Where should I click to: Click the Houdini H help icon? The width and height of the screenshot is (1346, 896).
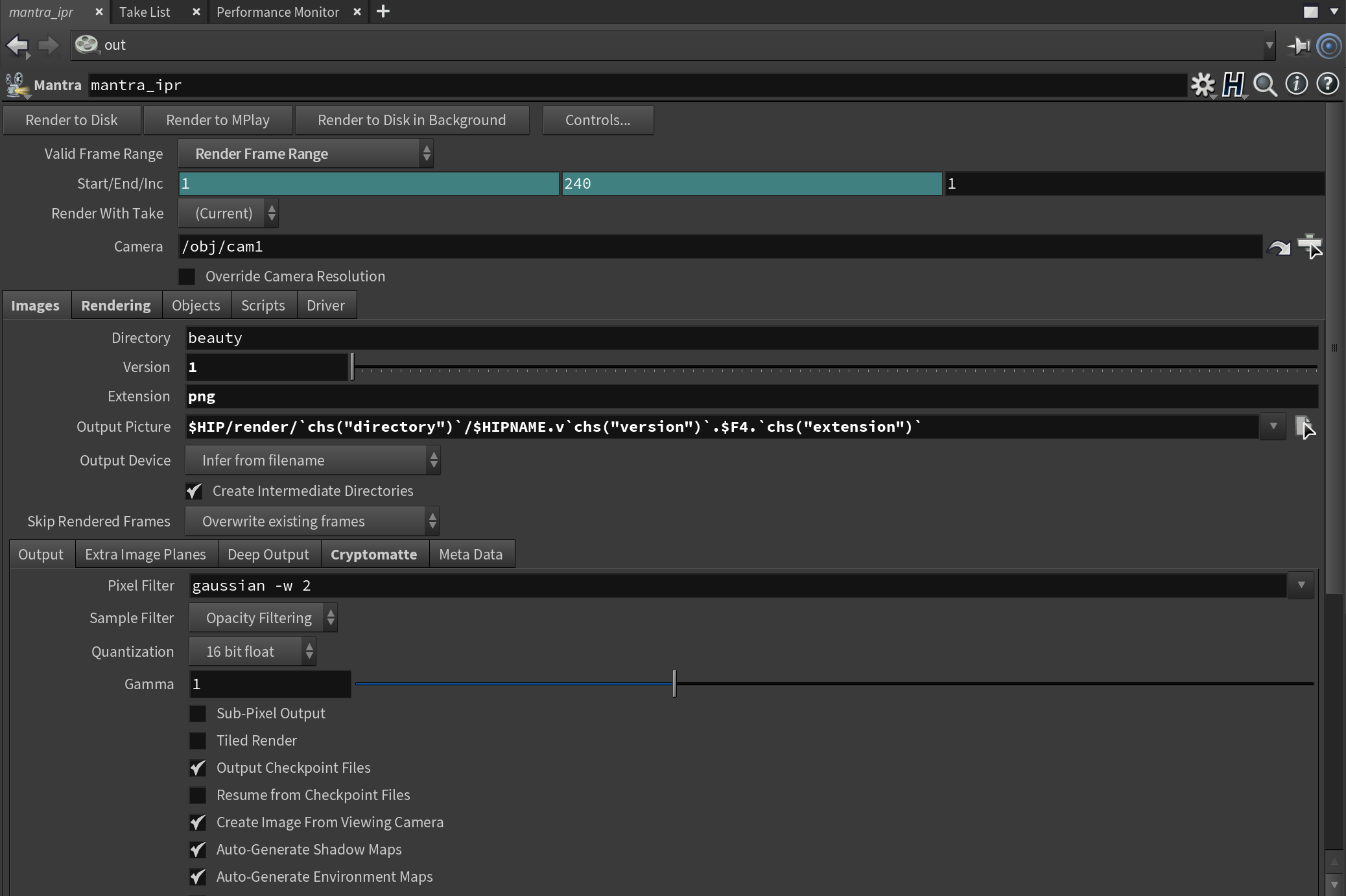point(1233,85)
